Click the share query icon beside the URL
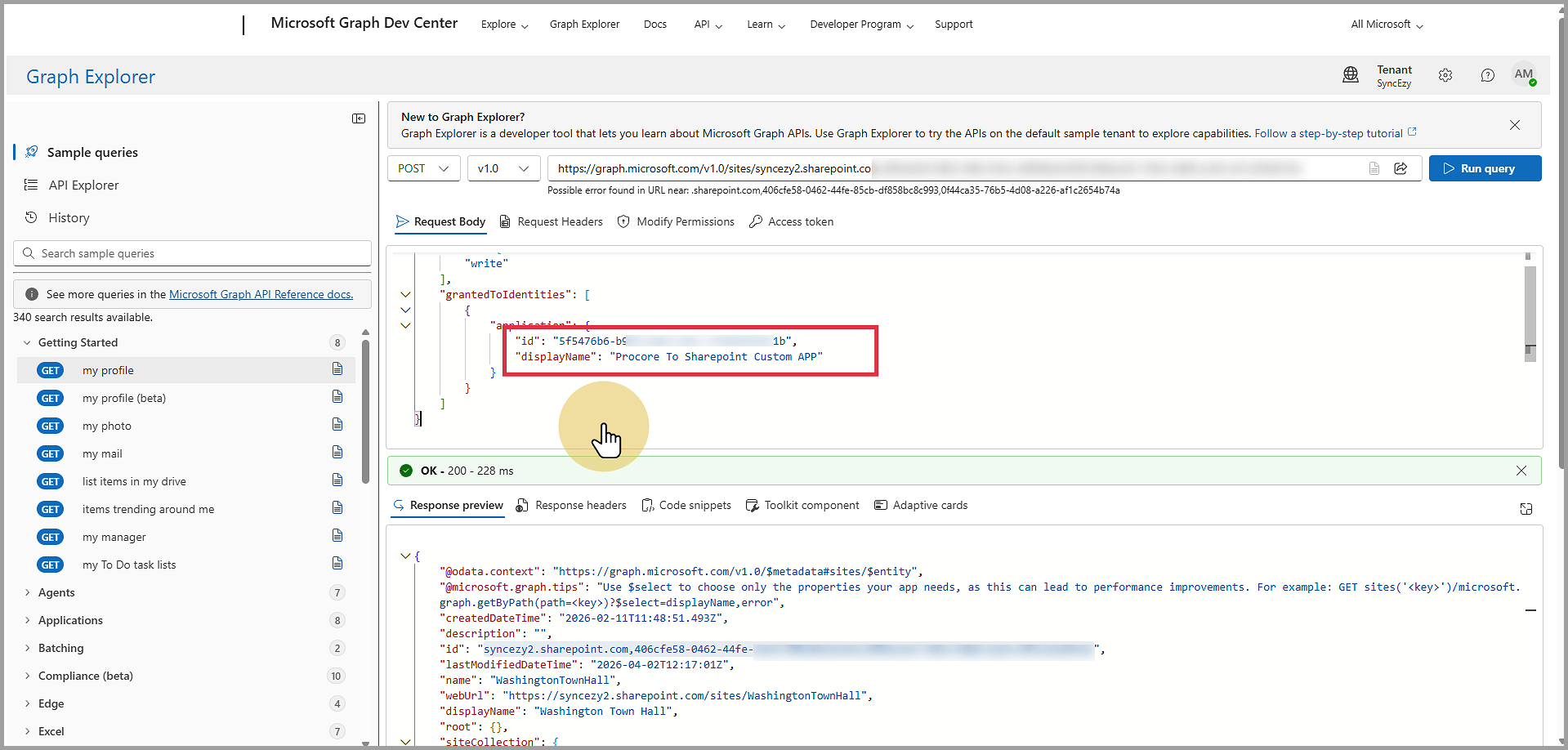The image size is (1568, 750). [1401, 168]
